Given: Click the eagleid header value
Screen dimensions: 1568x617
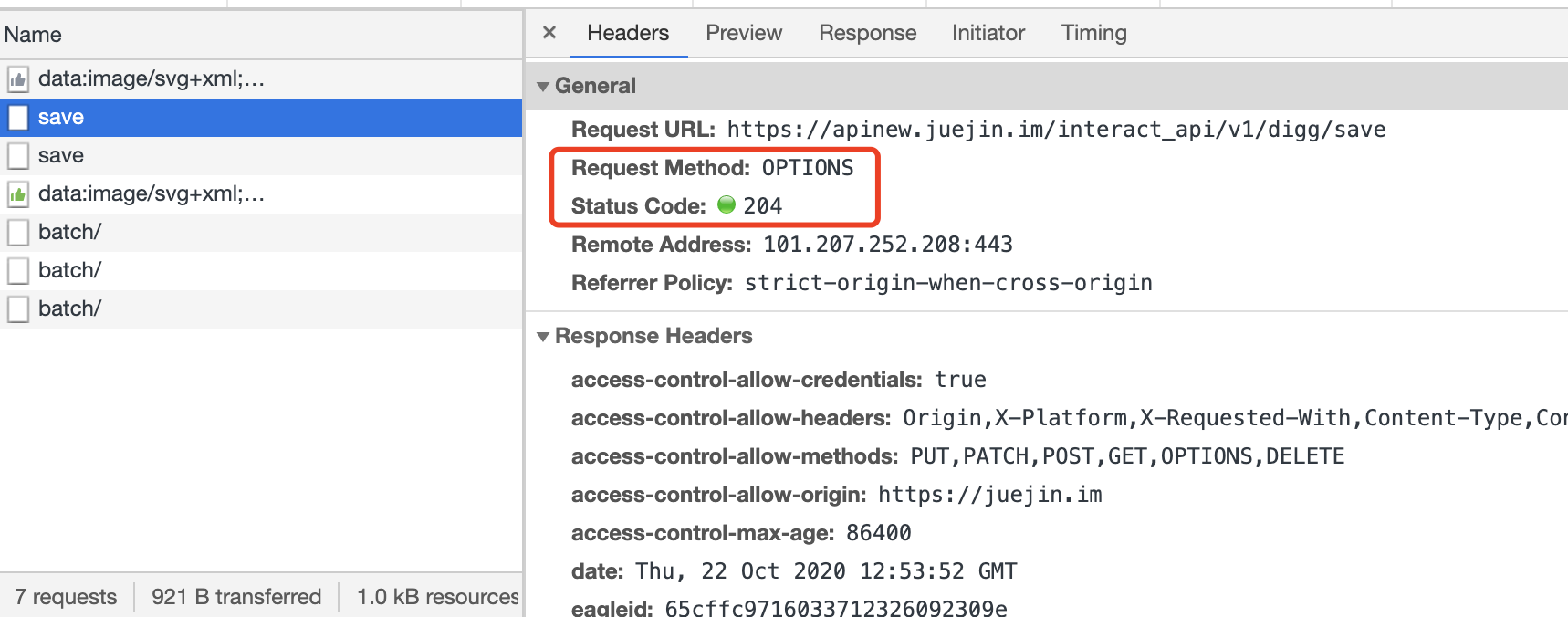Looking at the screenshot, I should point(836,608).
